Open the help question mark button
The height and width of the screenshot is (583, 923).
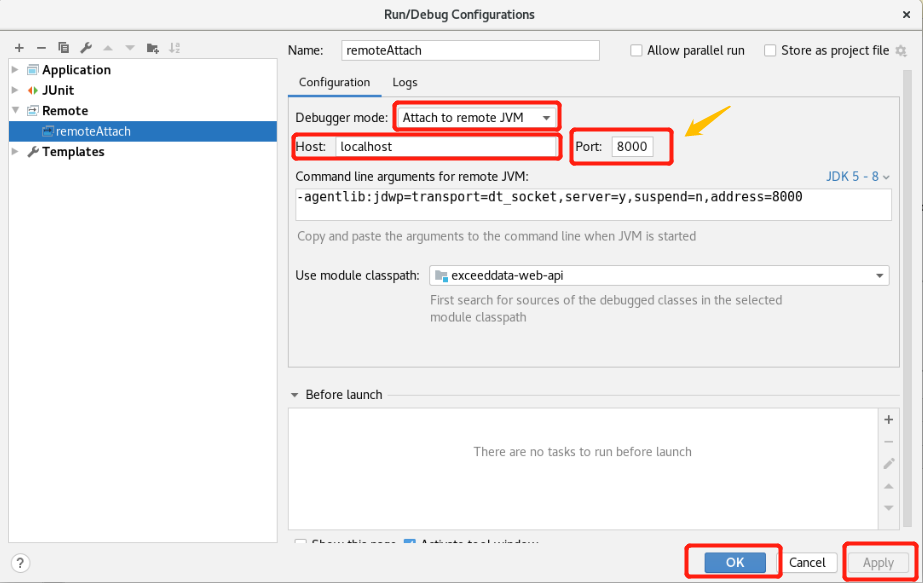click(20, 562)
